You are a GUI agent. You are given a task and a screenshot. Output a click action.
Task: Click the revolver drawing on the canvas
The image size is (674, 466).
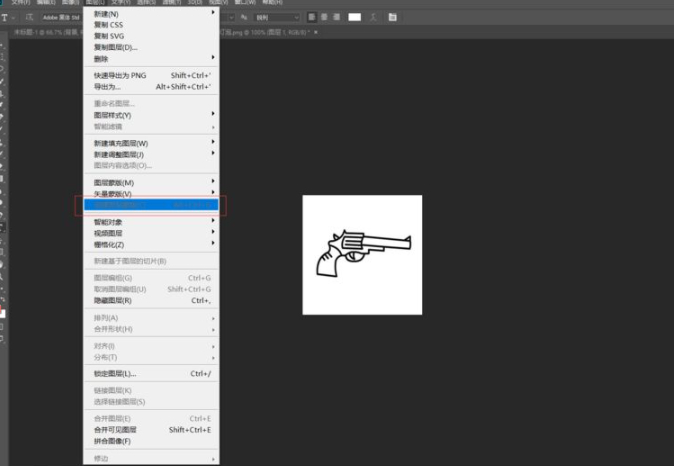(364, 254)
